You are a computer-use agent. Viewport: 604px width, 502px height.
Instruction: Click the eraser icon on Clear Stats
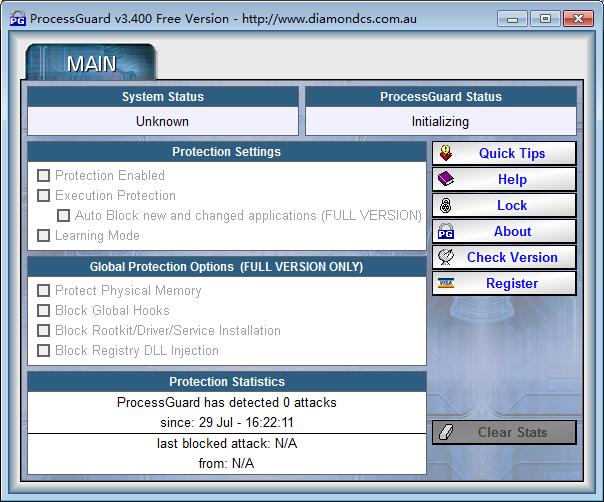pos(446,432)
